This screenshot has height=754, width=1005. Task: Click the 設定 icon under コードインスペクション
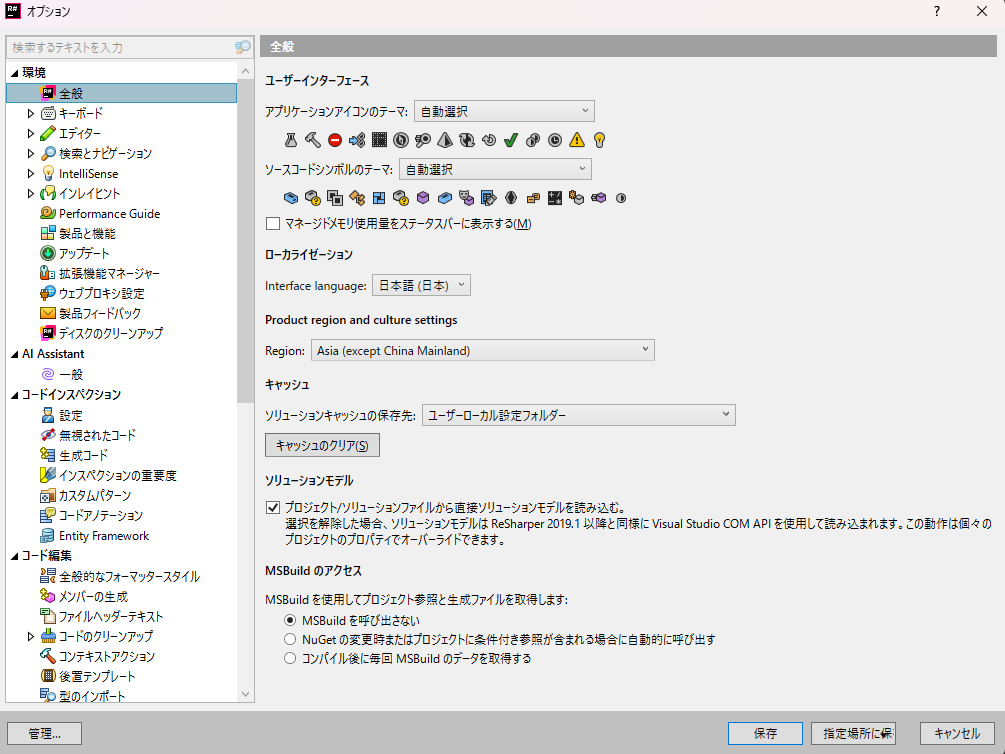48,415
